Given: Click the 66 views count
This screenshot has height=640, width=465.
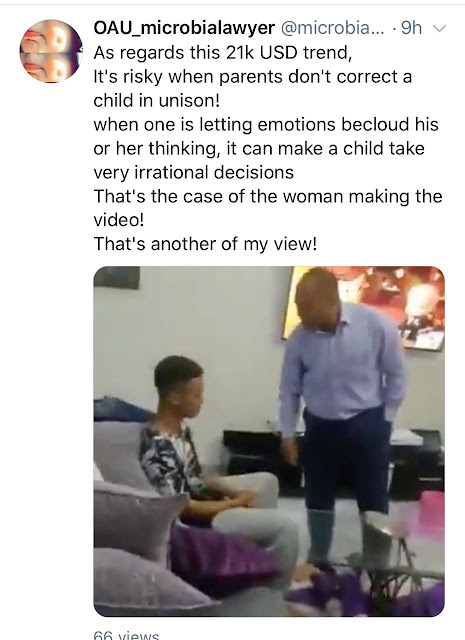Looking at the screenshot, I should [126, 635].
